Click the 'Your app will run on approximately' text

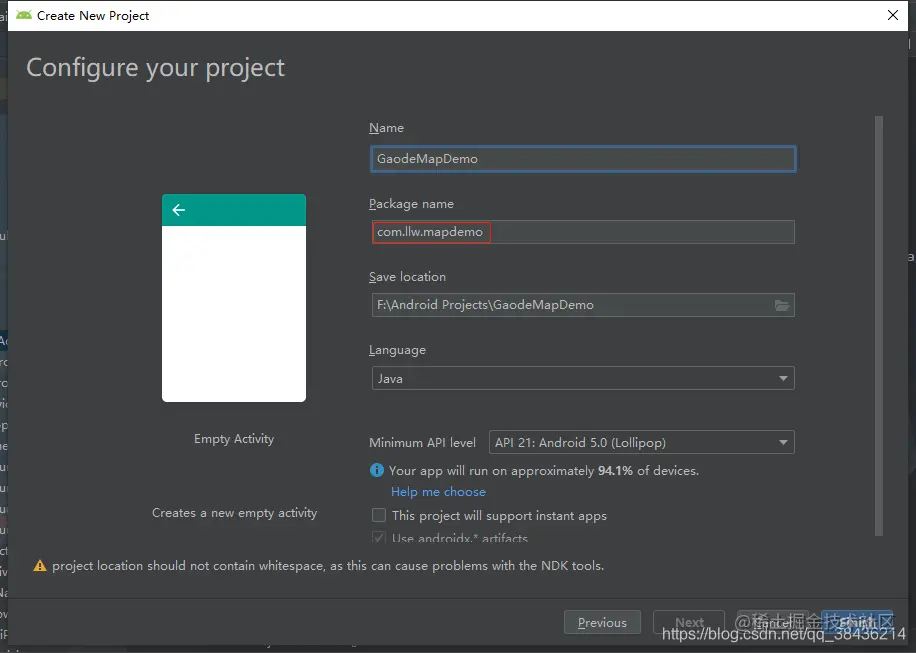tap(491, 471)
